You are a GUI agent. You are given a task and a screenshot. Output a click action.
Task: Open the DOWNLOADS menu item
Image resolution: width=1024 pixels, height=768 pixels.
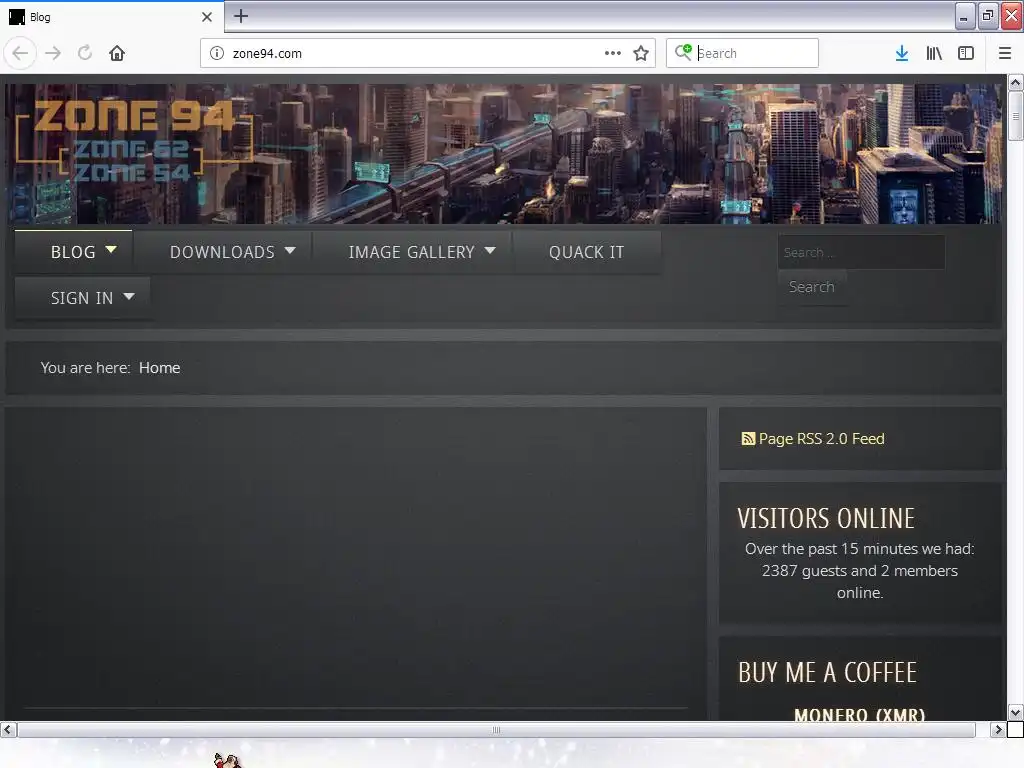222,252
